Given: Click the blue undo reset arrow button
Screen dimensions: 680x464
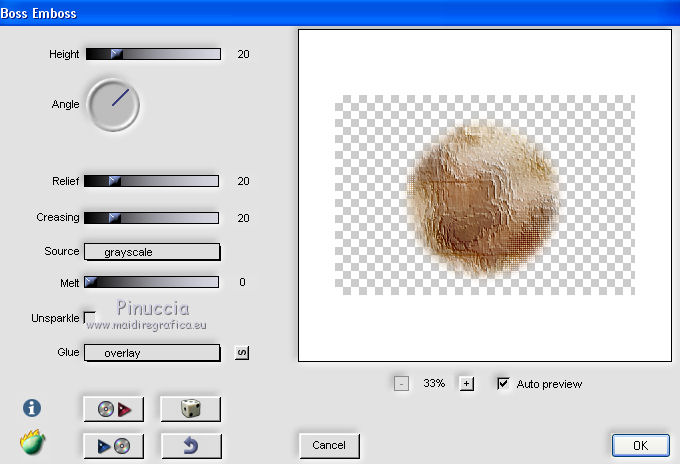Looking at the screenshot, I should coord(191,446).
